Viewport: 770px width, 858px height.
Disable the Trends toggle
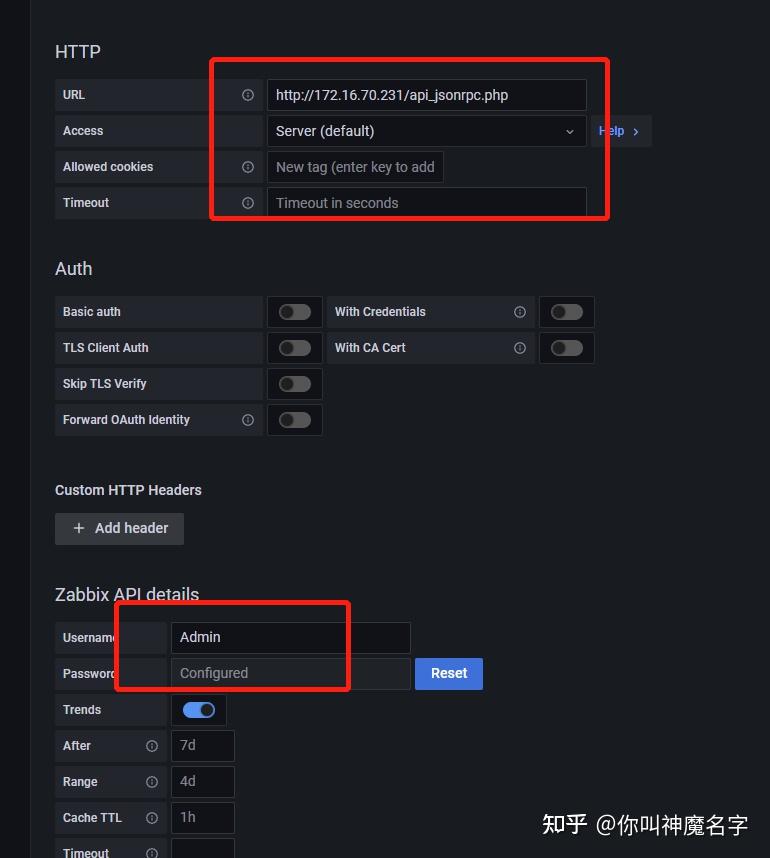coord(199,710)
